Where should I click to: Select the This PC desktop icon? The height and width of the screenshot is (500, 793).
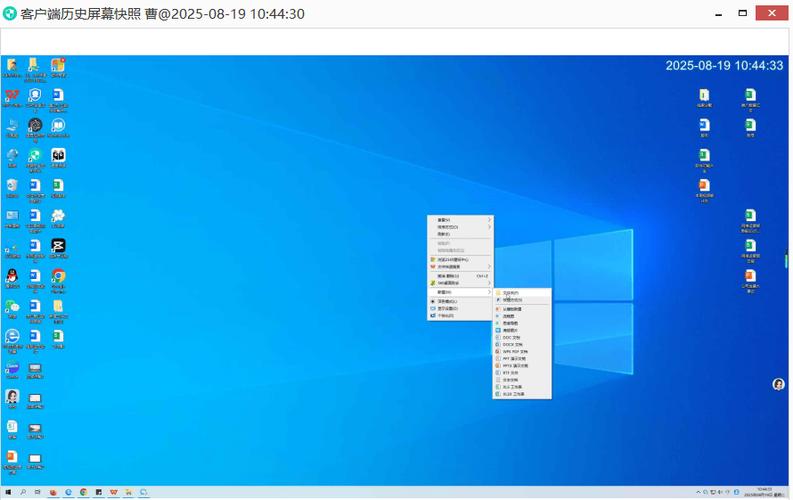[12, 127]
